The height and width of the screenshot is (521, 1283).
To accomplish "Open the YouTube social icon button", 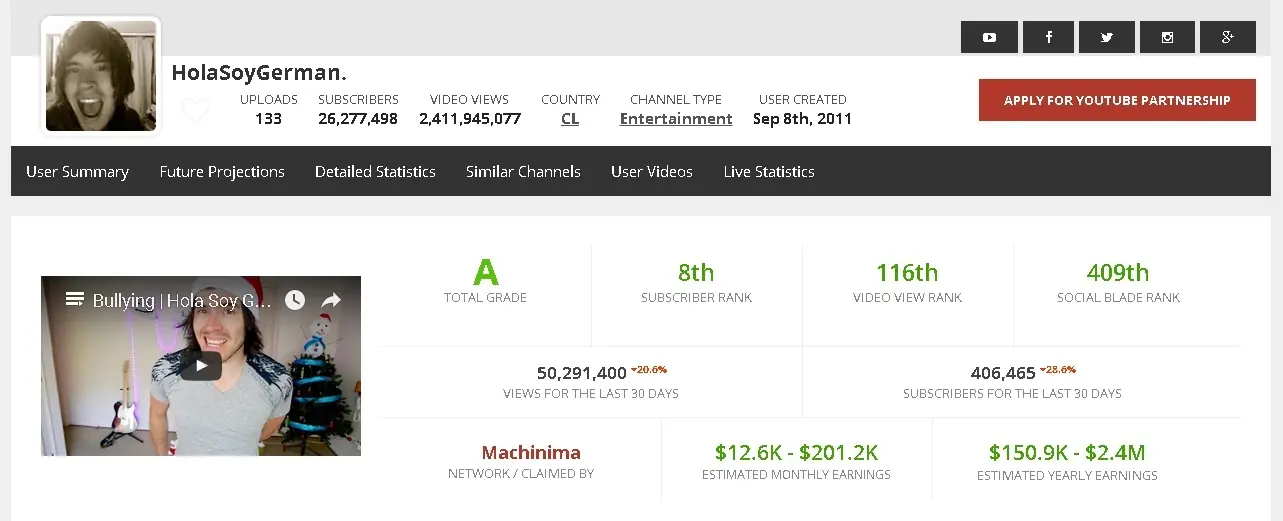I will click(989, 37).
